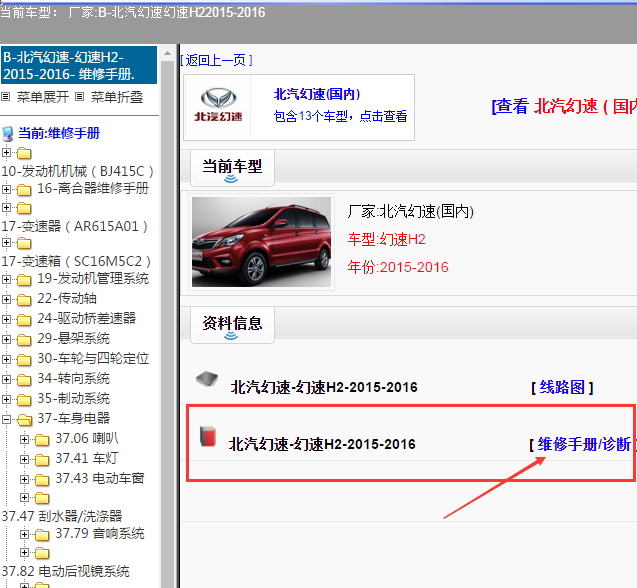This screenshot has height=588, width=637.
Task: Click the folder icon of 19-发动机管理系统
Action: [24, 280]
